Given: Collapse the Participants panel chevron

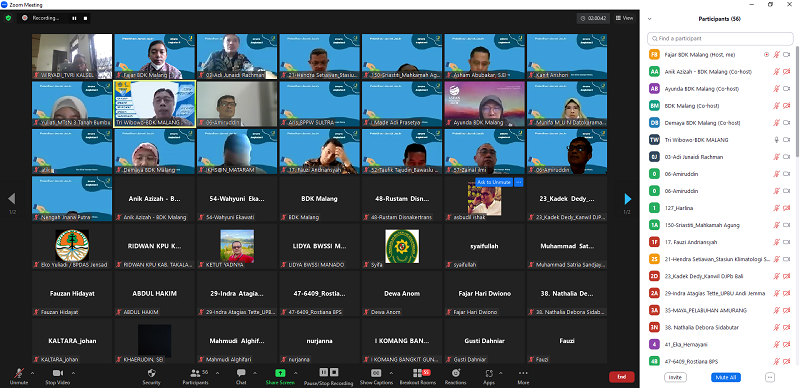Looking at the screenshot, I should (x=649, y=19).
